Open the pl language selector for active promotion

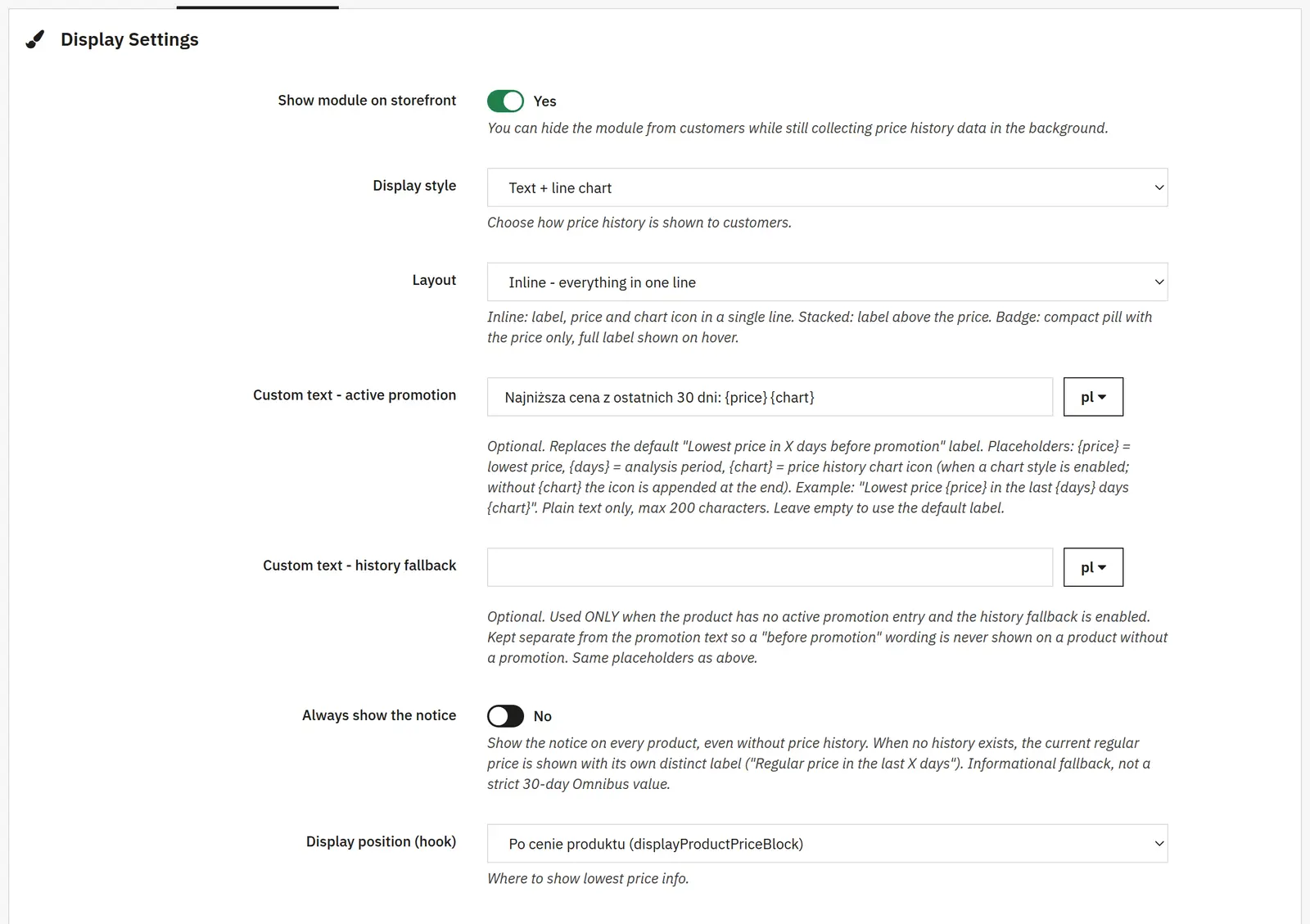1093,397
